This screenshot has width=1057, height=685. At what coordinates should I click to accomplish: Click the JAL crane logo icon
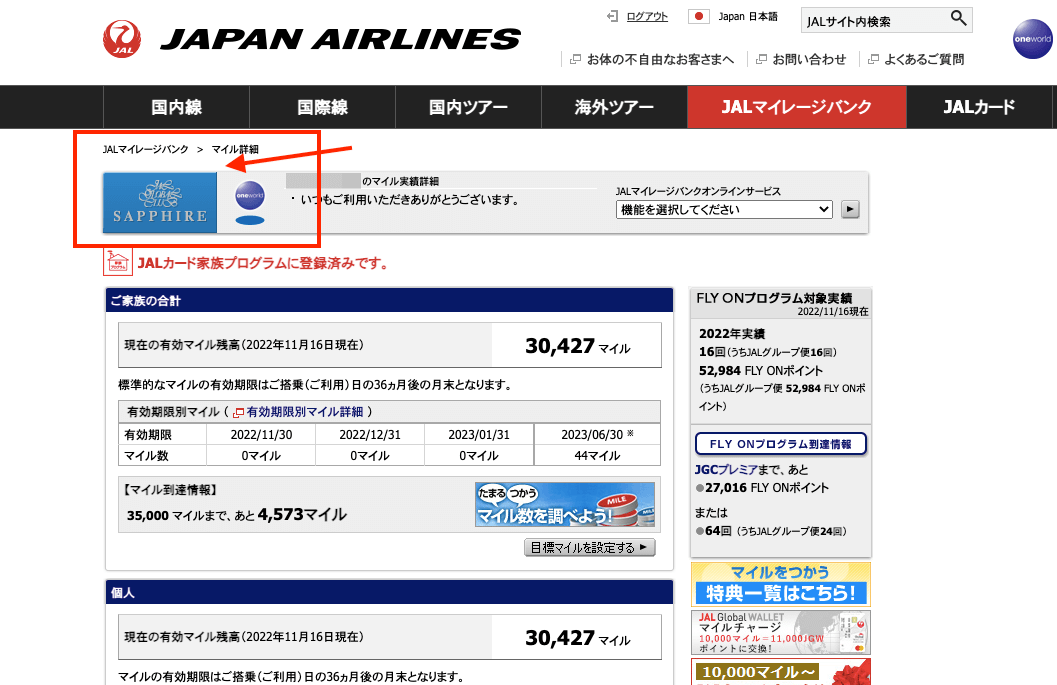coord(122,38)
